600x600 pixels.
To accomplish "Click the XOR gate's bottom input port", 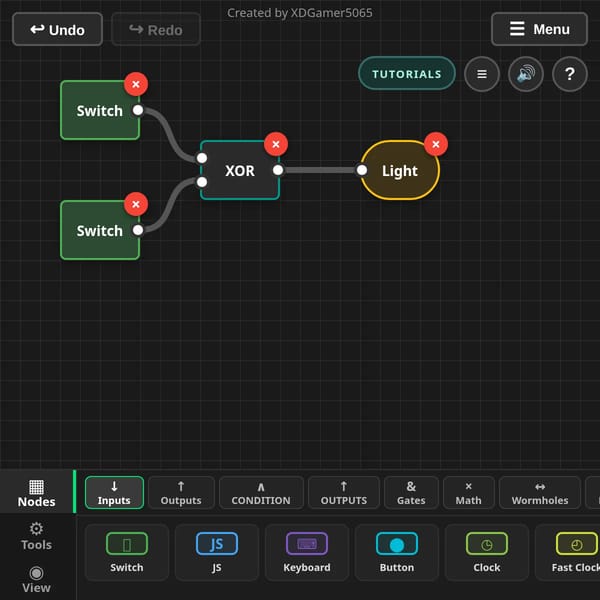I will (202, 182).
